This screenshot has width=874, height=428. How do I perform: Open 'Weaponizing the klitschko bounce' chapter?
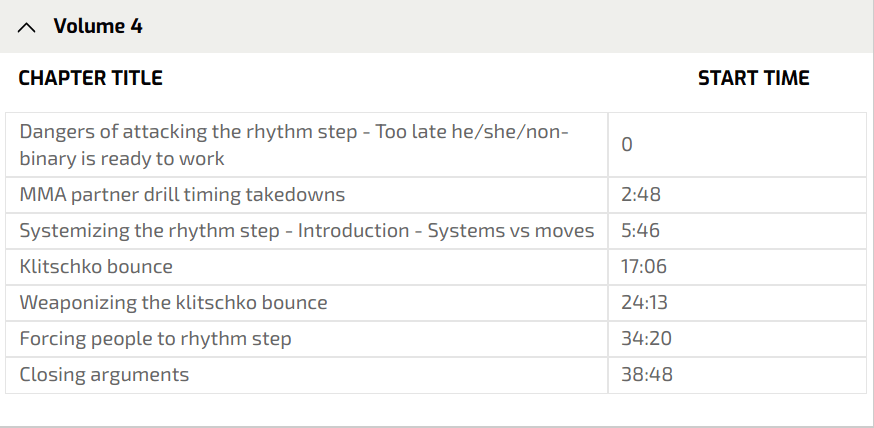[x=173, y=303]
